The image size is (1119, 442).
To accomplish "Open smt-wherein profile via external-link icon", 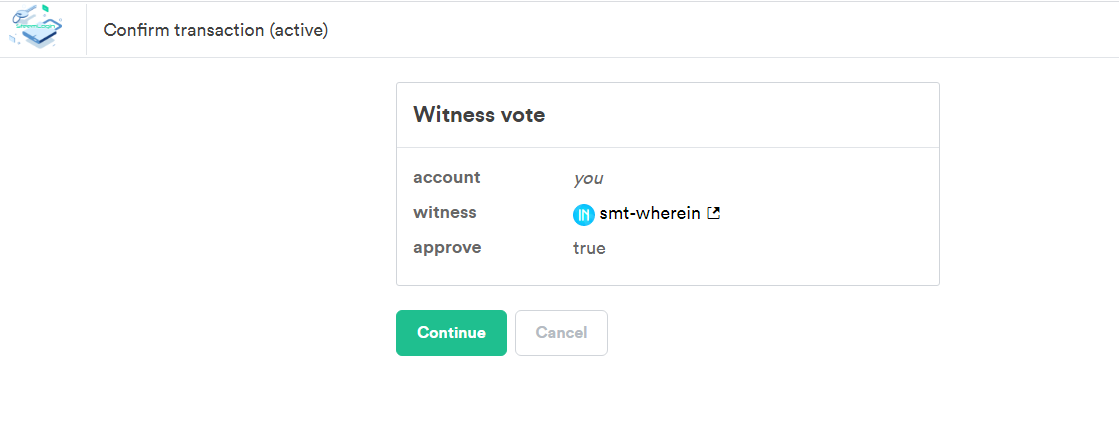I will pos(713,213).
